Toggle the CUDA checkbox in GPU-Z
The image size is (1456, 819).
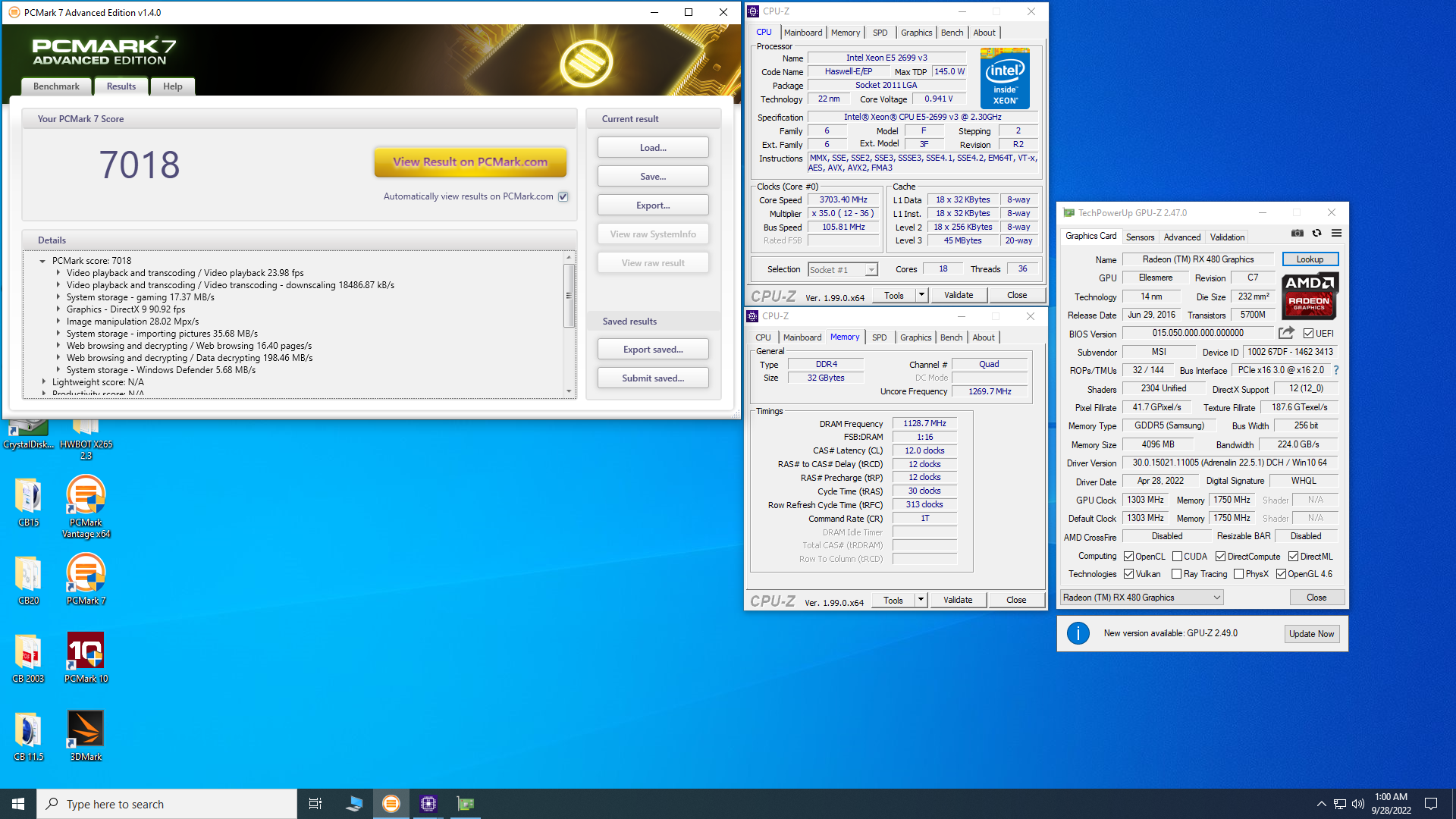tap(1177, 557)
